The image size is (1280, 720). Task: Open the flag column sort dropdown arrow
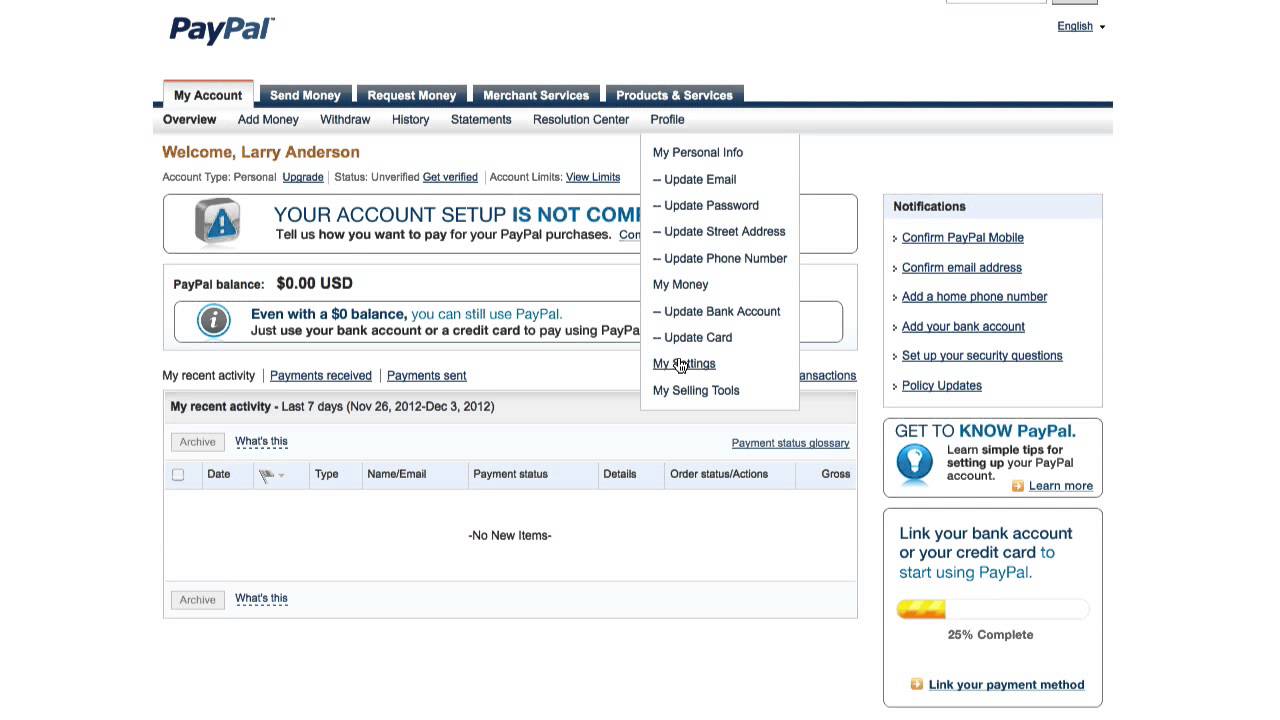tap(281, 475)
